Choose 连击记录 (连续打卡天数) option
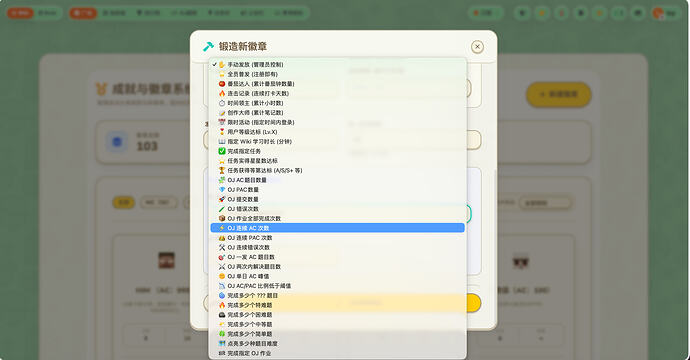The height and width of the screenshot is (360, 690). coord(338,93)
